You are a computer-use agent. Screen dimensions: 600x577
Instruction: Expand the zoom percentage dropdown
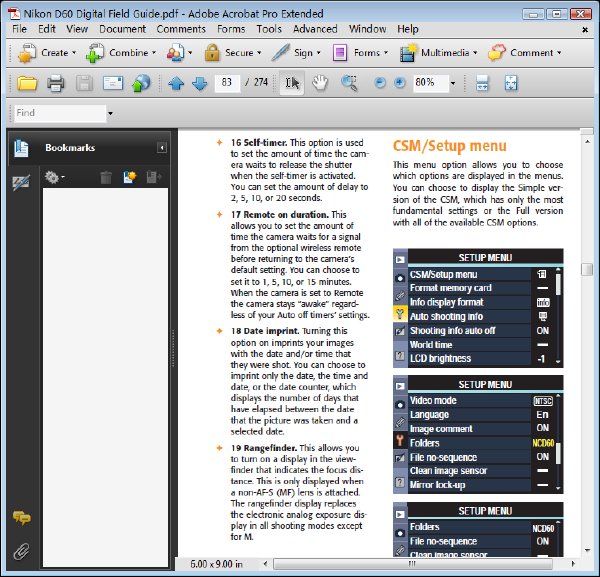click(453, 83)
